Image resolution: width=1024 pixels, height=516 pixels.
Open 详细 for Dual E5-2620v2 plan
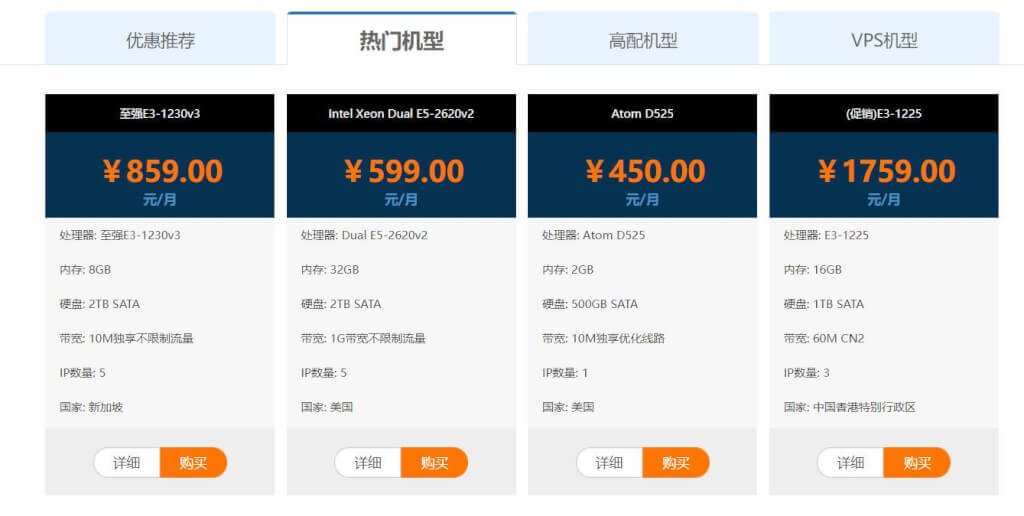(368, 462)
